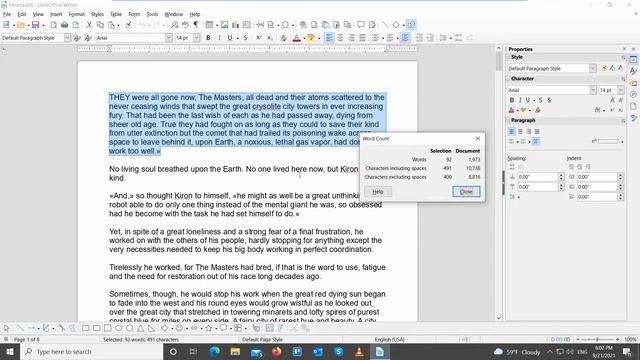
Task: Align text right in the toolbar
Action: (x=351, y=38)
